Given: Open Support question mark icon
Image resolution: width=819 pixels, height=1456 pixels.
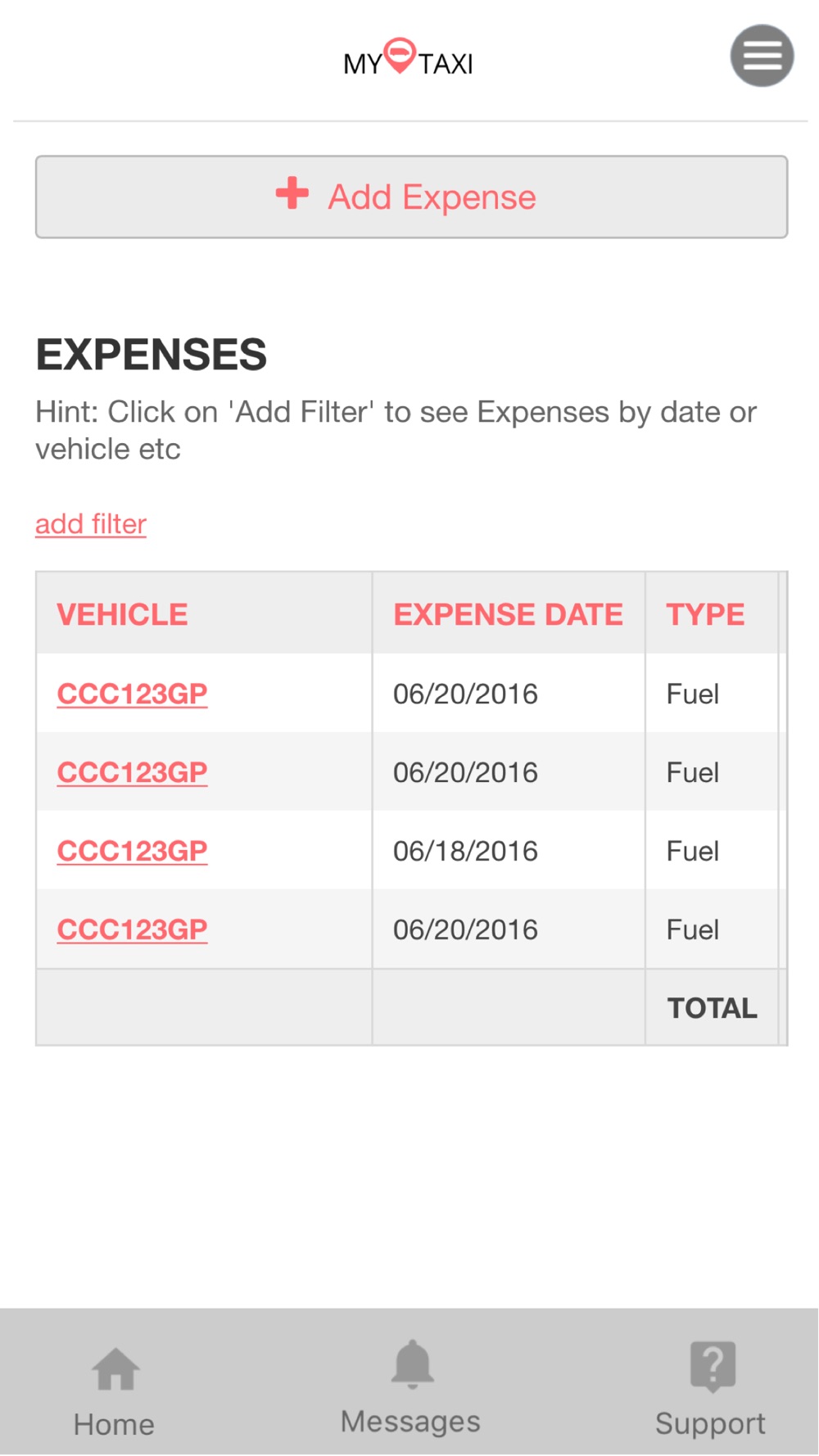Looking at the screenshot, I should click(x=713, y=1366).
